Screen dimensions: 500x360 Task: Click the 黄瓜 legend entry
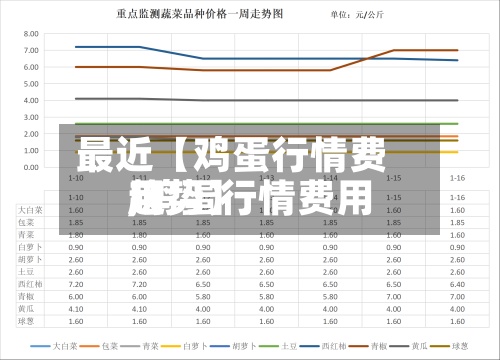pyautogui.click(x=408, y=346)
